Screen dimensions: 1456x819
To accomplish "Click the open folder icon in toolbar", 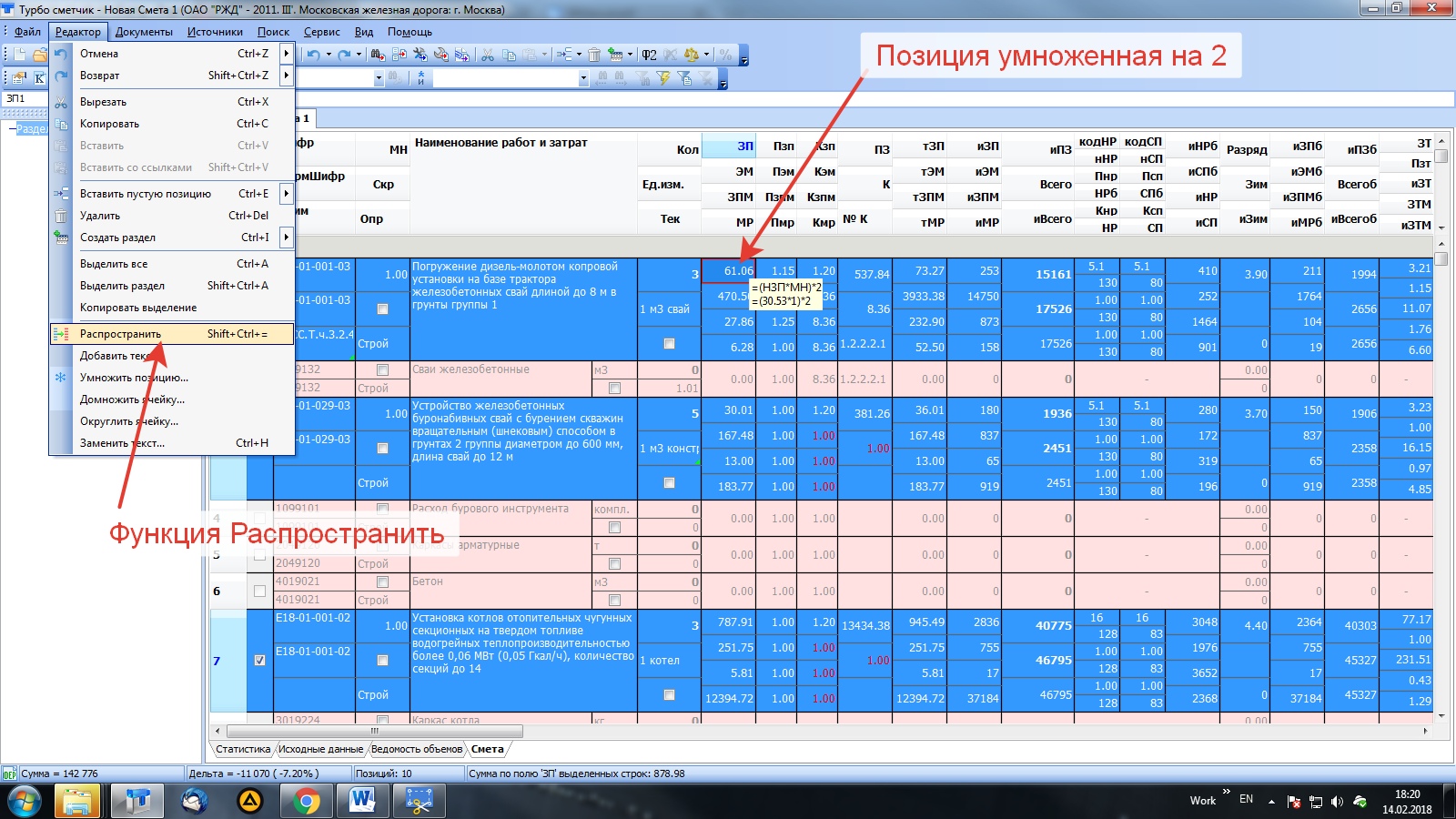I will (x=39, y=55).
